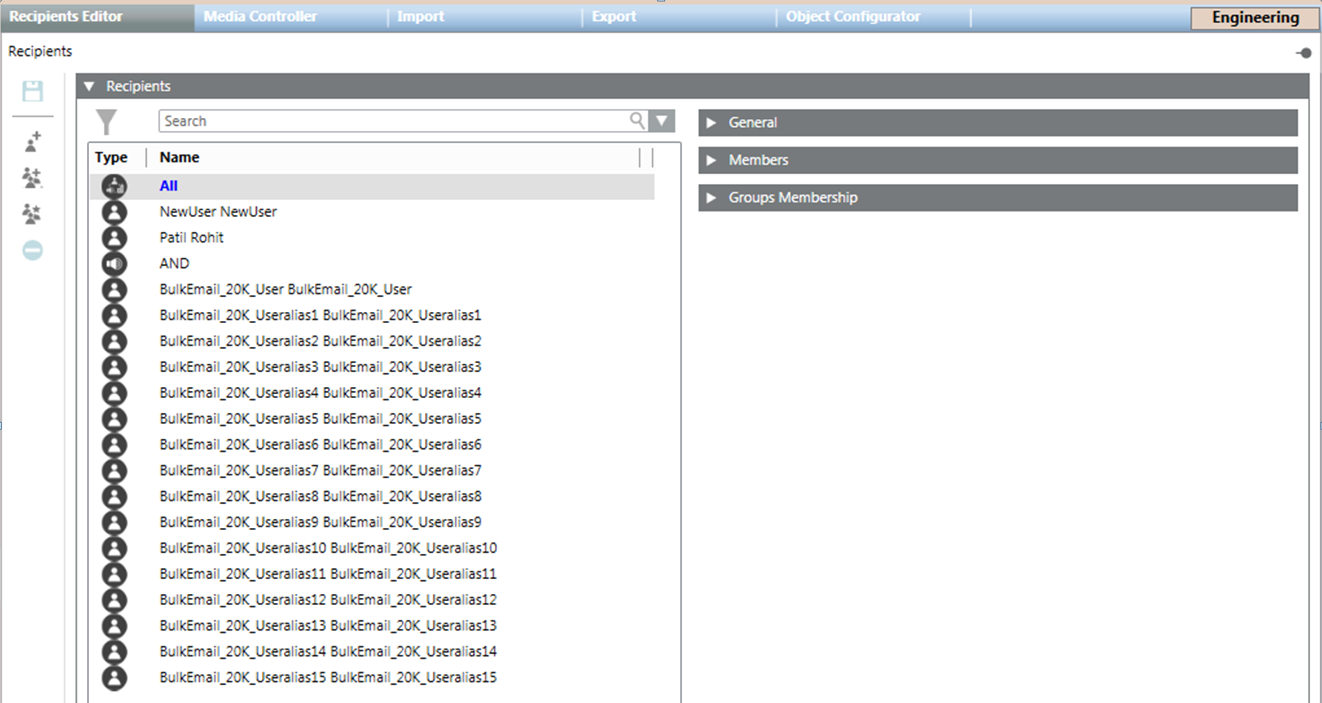Click the magnifier icon in search box

point(637,121)
